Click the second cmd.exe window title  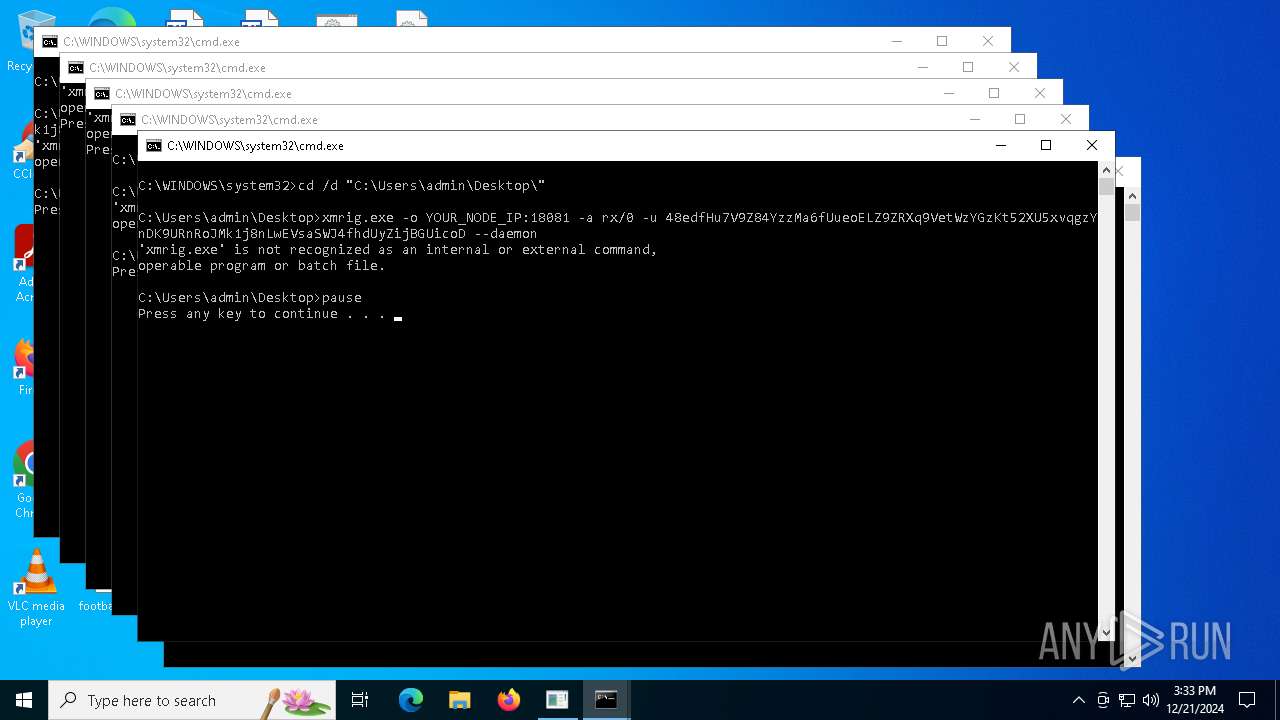click(x=177, y=68)
